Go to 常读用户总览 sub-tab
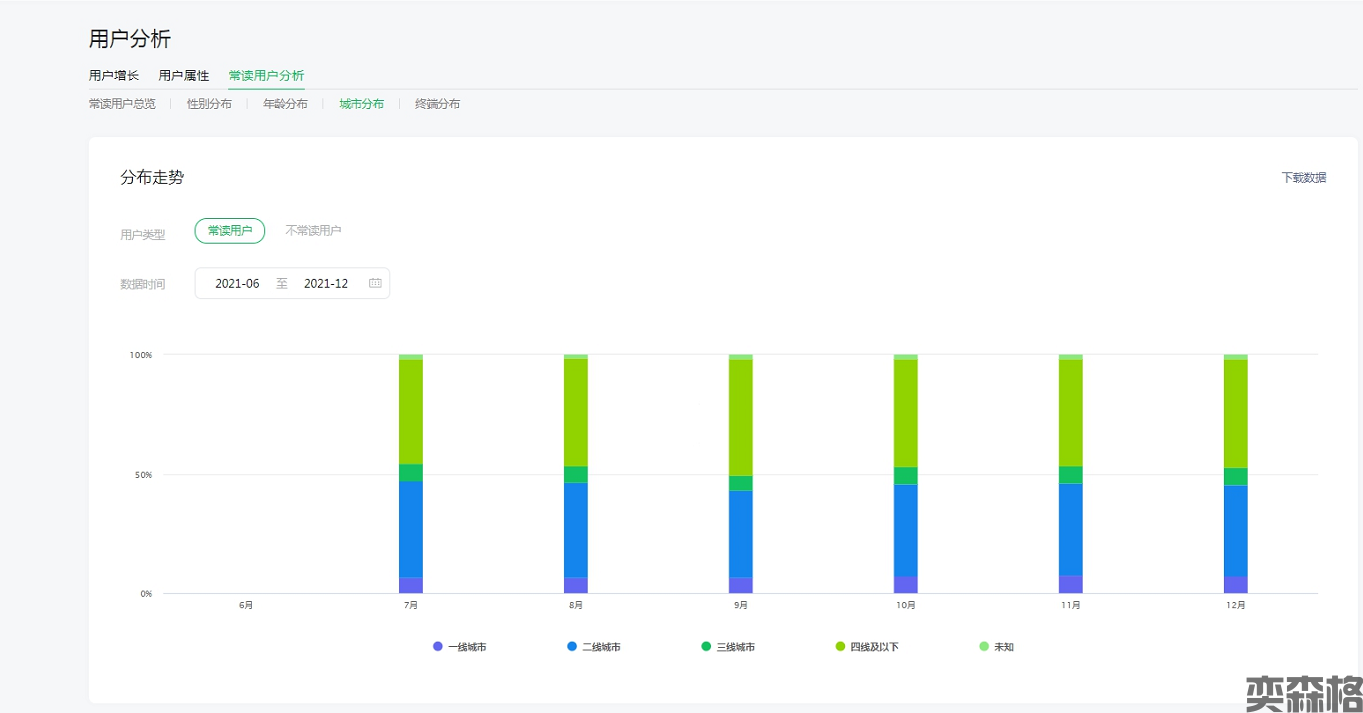 coord(122,104)
